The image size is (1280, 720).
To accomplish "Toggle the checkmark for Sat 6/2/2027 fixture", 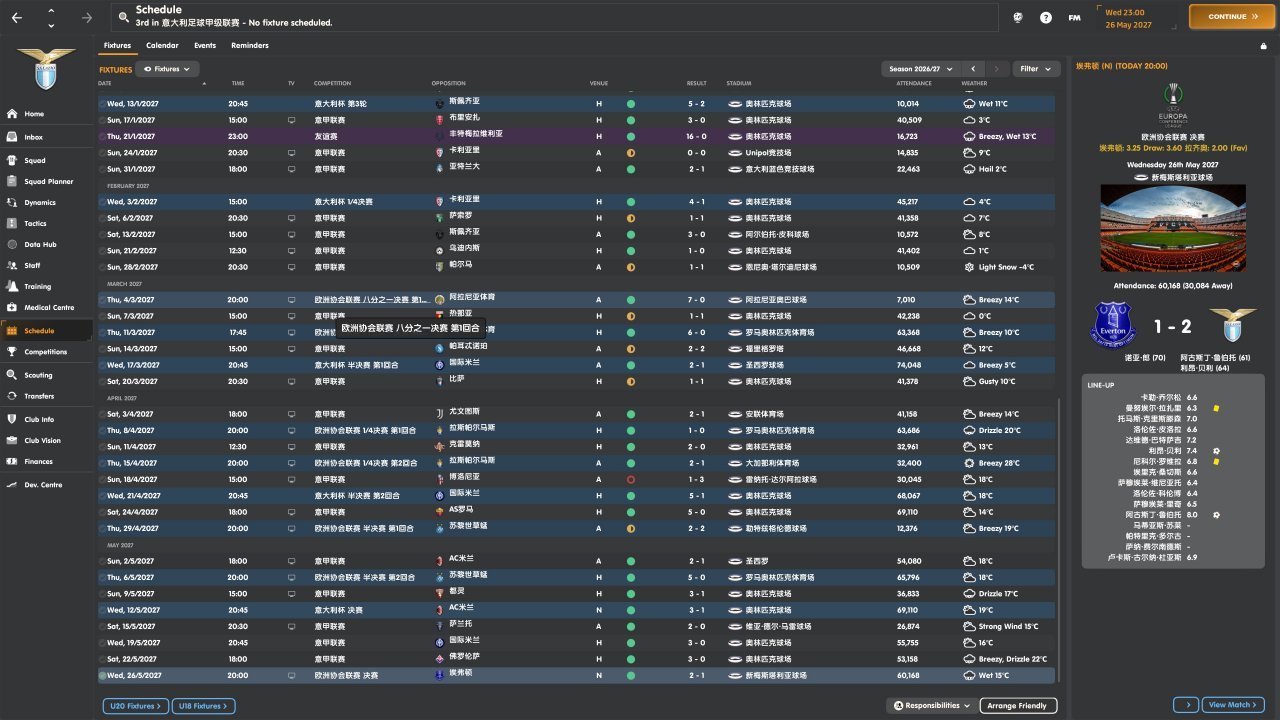I will pos(103,218).
